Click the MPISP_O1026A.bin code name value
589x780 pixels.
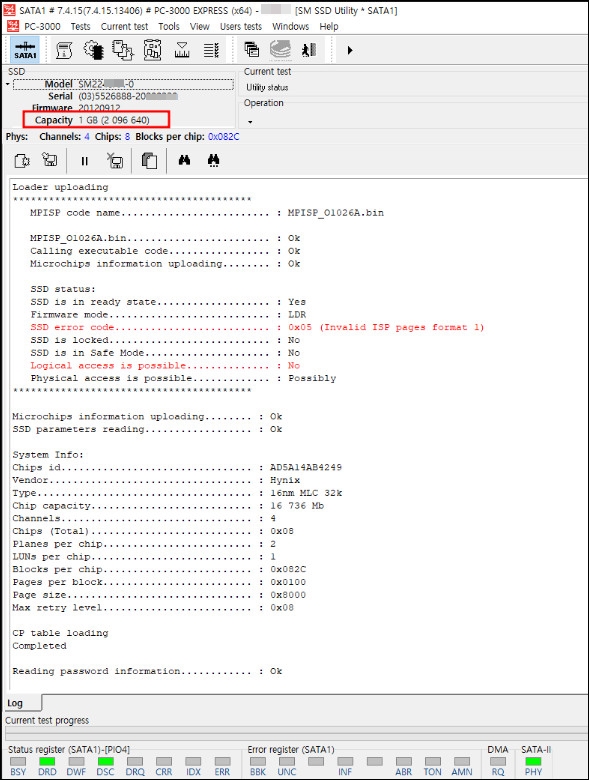336,213
